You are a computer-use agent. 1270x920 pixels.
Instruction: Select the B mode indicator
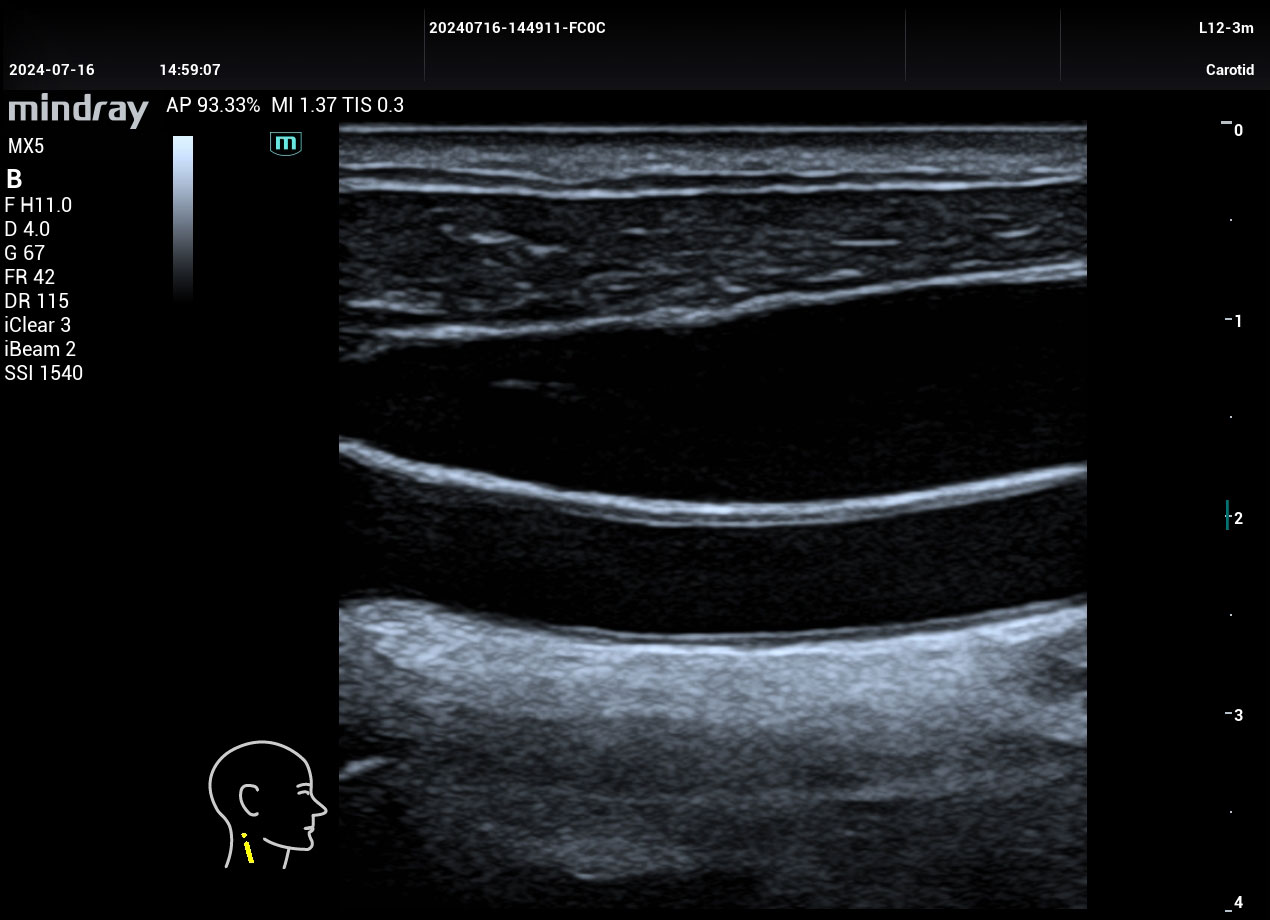14,180
